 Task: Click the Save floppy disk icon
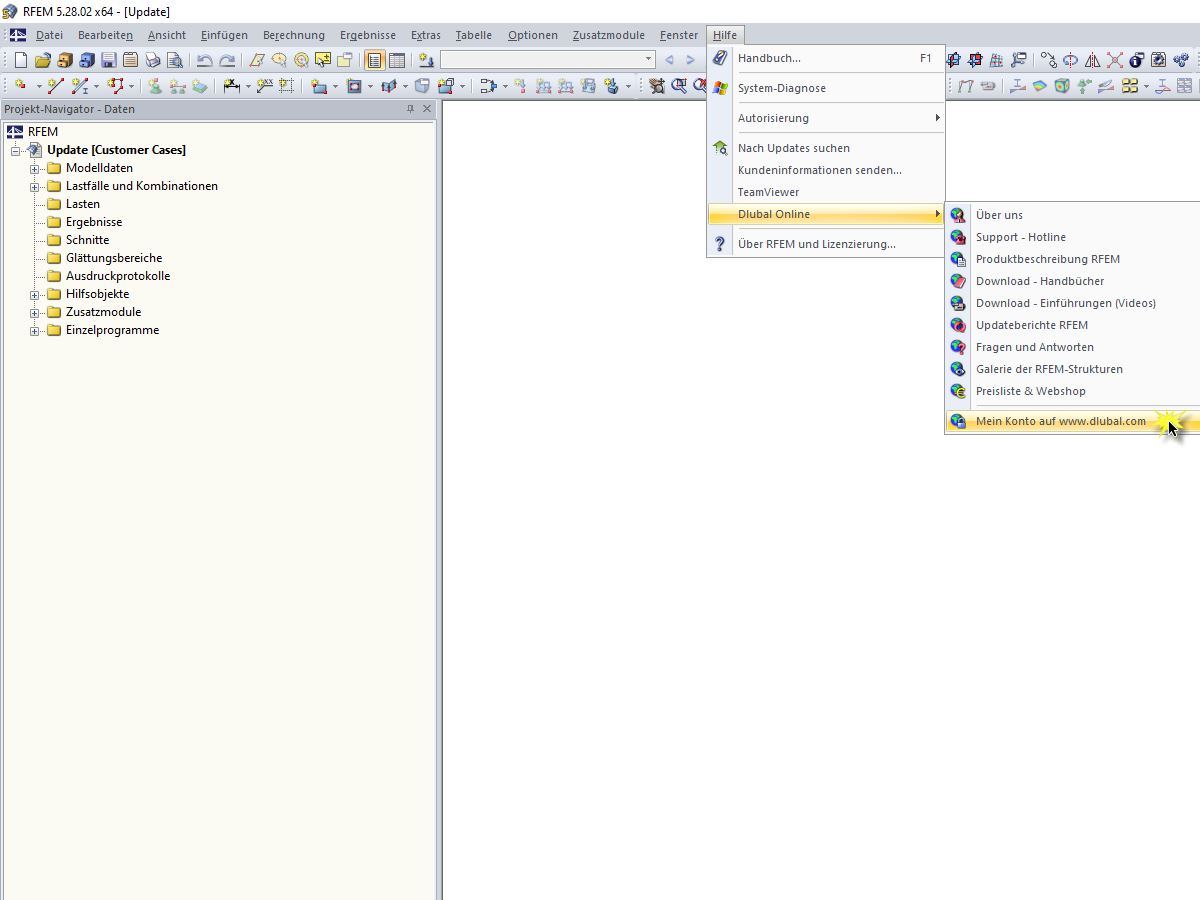tap(109, 60)
